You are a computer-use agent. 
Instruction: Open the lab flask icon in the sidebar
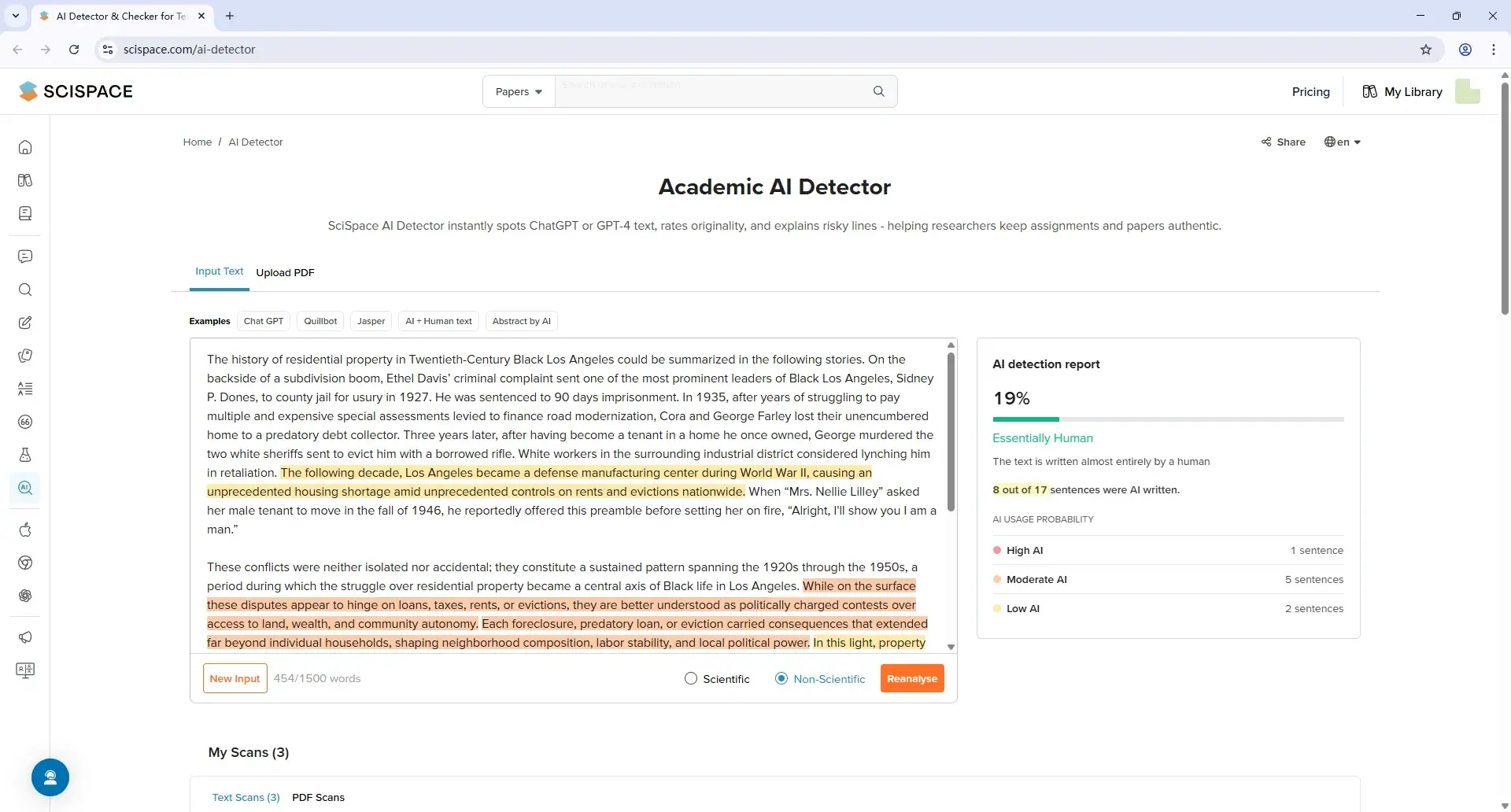25,455
